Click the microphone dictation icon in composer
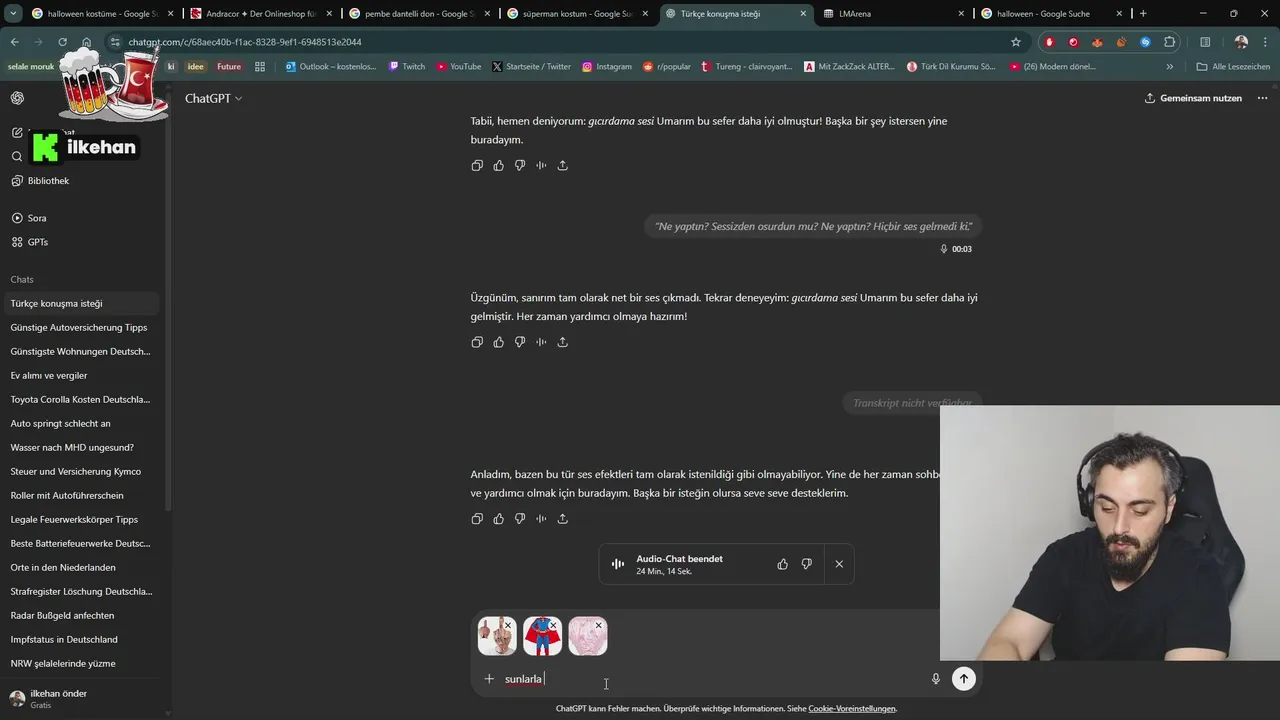Image resolution: width=1280 pixels, height=720 pixels. 936,678
